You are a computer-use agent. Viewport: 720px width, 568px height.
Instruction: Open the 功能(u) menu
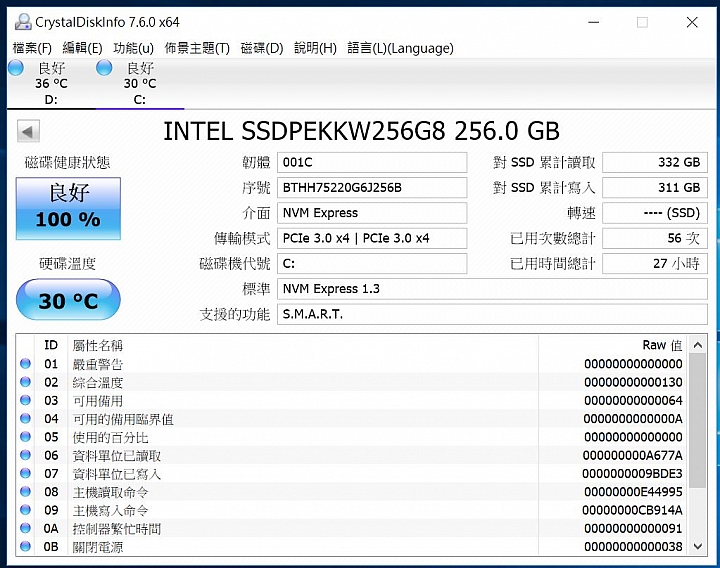(x=133, y=48)
